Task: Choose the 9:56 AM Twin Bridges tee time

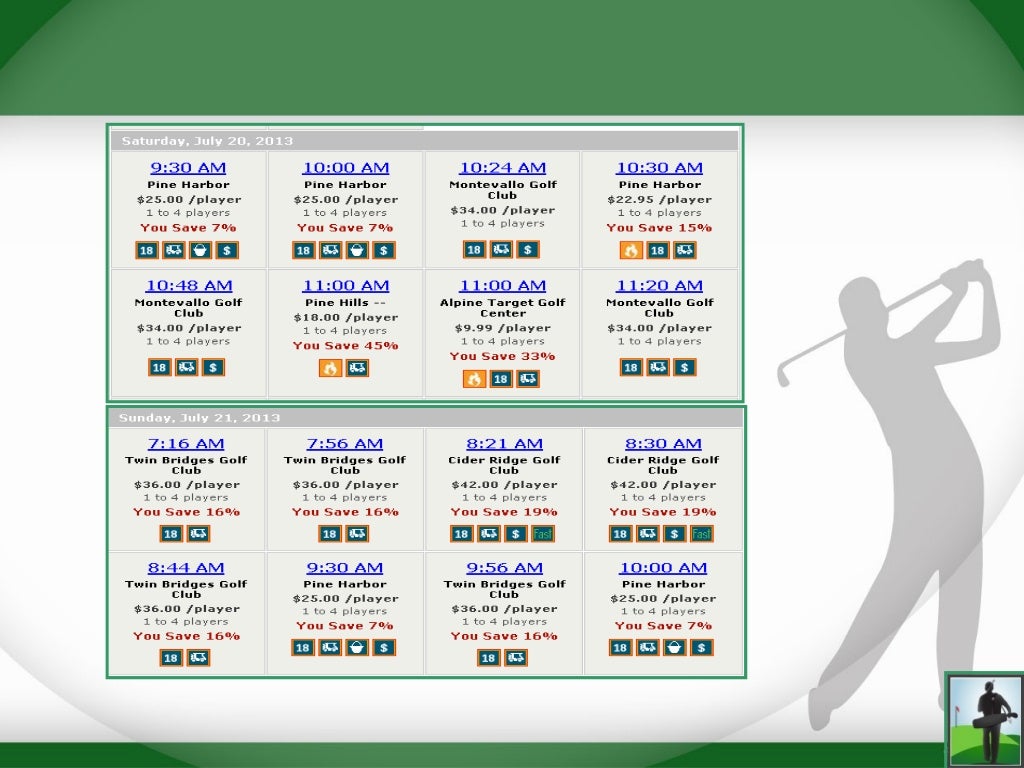Action: click(x=504, y=568)
